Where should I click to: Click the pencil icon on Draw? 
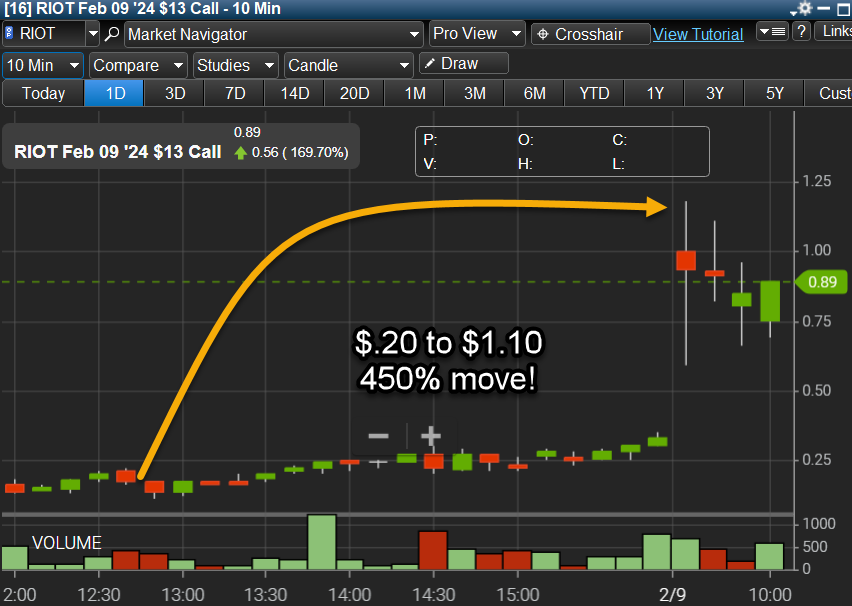click(x=429, y=63)
